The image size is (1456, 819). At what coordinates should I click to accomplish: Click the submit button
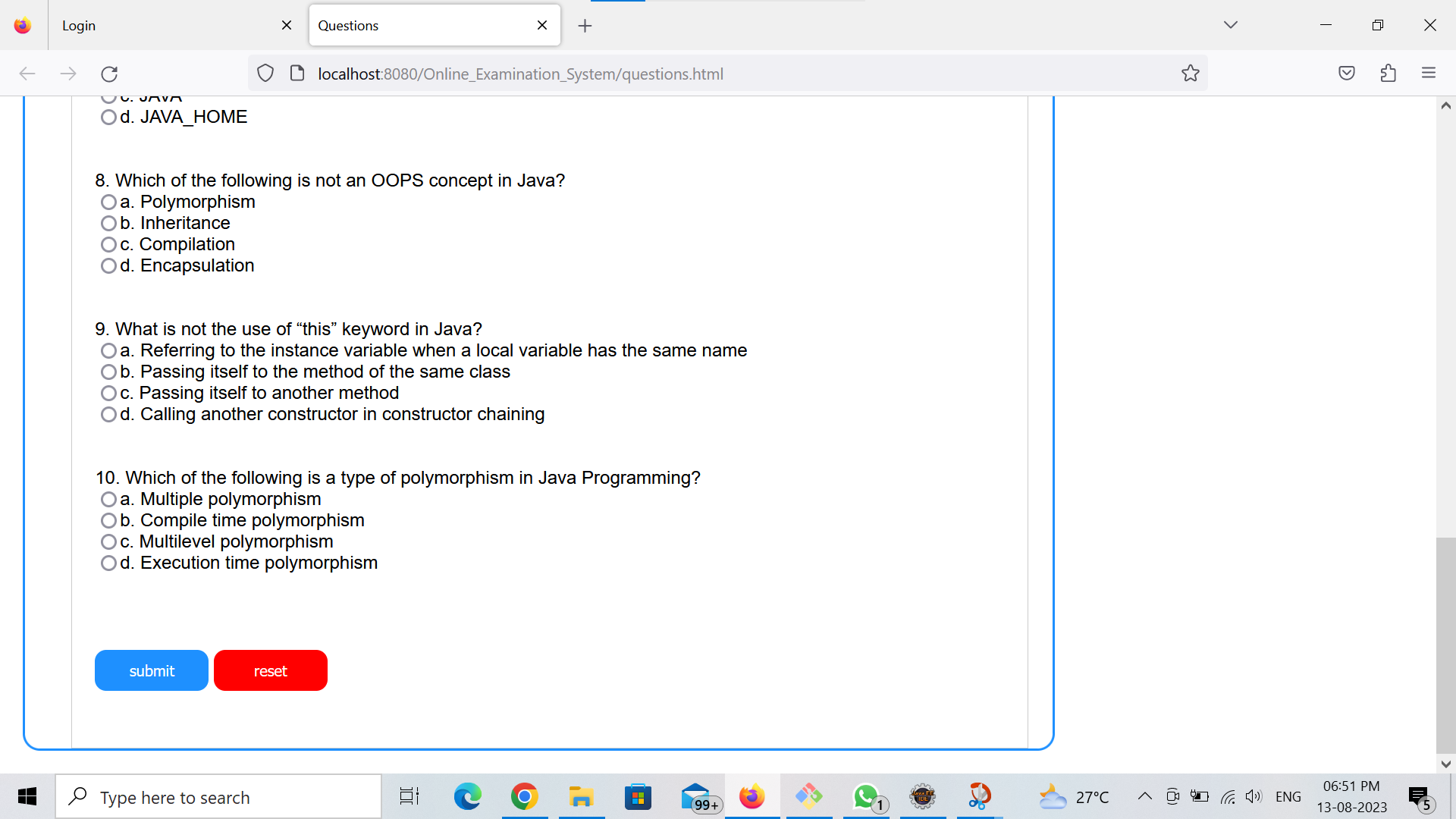tap(151, 670)
